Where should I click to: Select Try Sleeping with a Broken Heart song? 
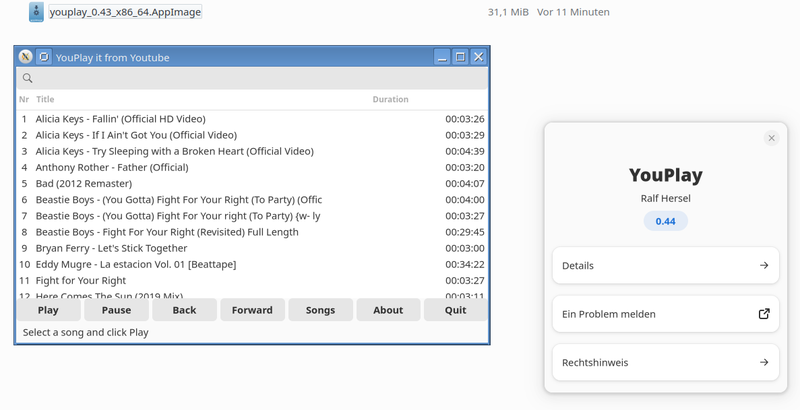(252, 151)
